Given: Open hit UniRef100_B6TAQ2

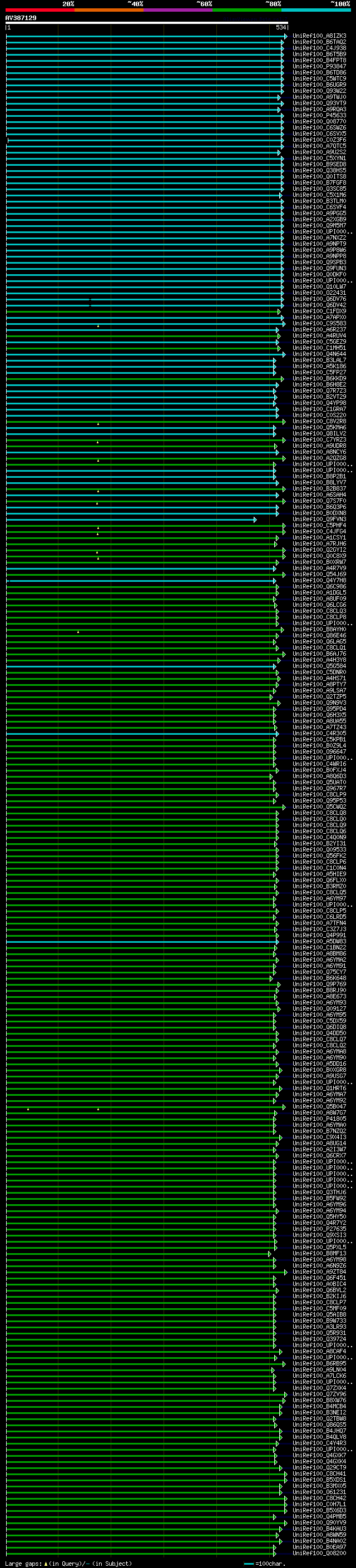Looking at the screenshot, I should point(319,42).
